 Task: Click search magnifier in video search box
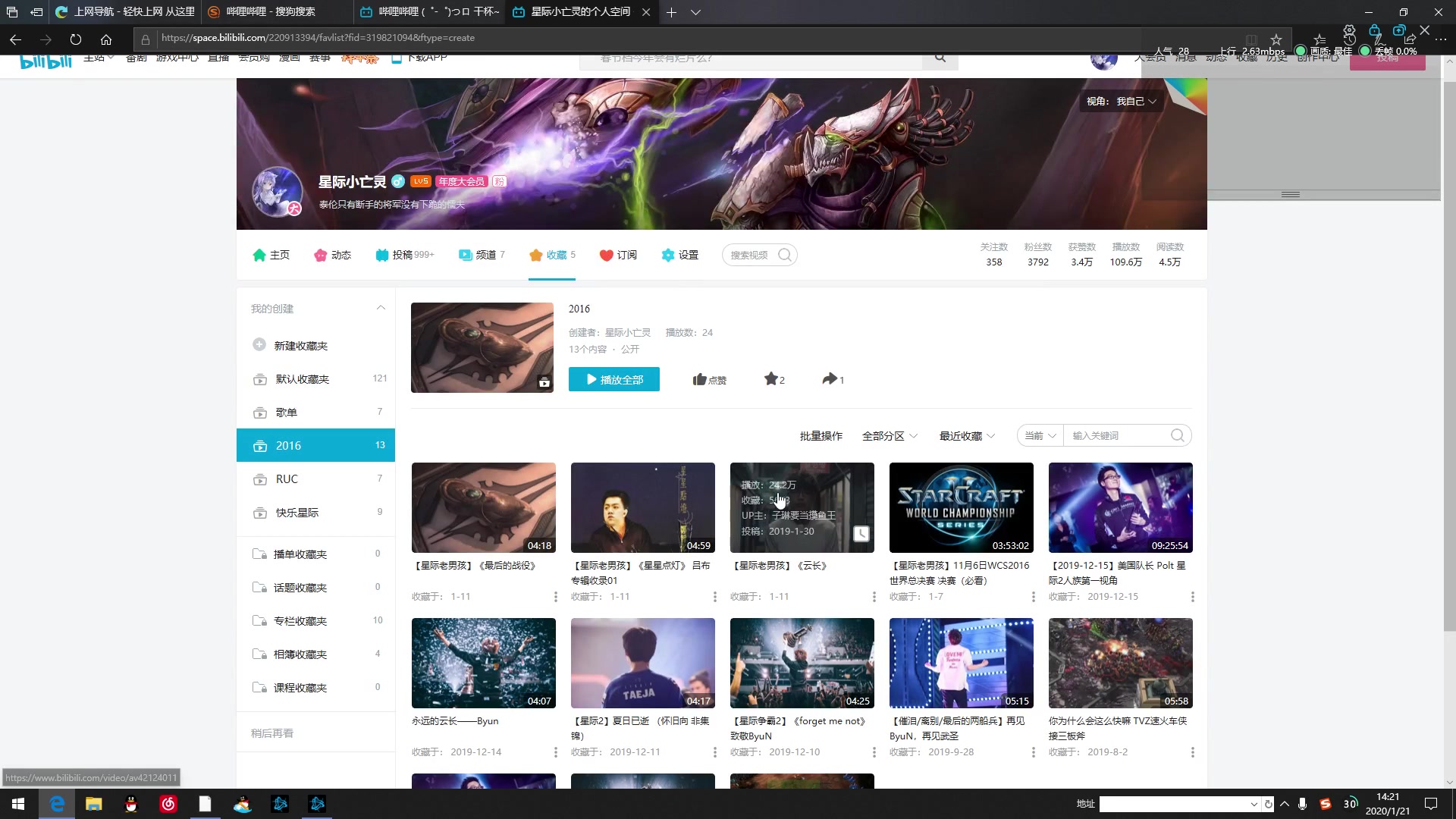(x=785, y=255)
